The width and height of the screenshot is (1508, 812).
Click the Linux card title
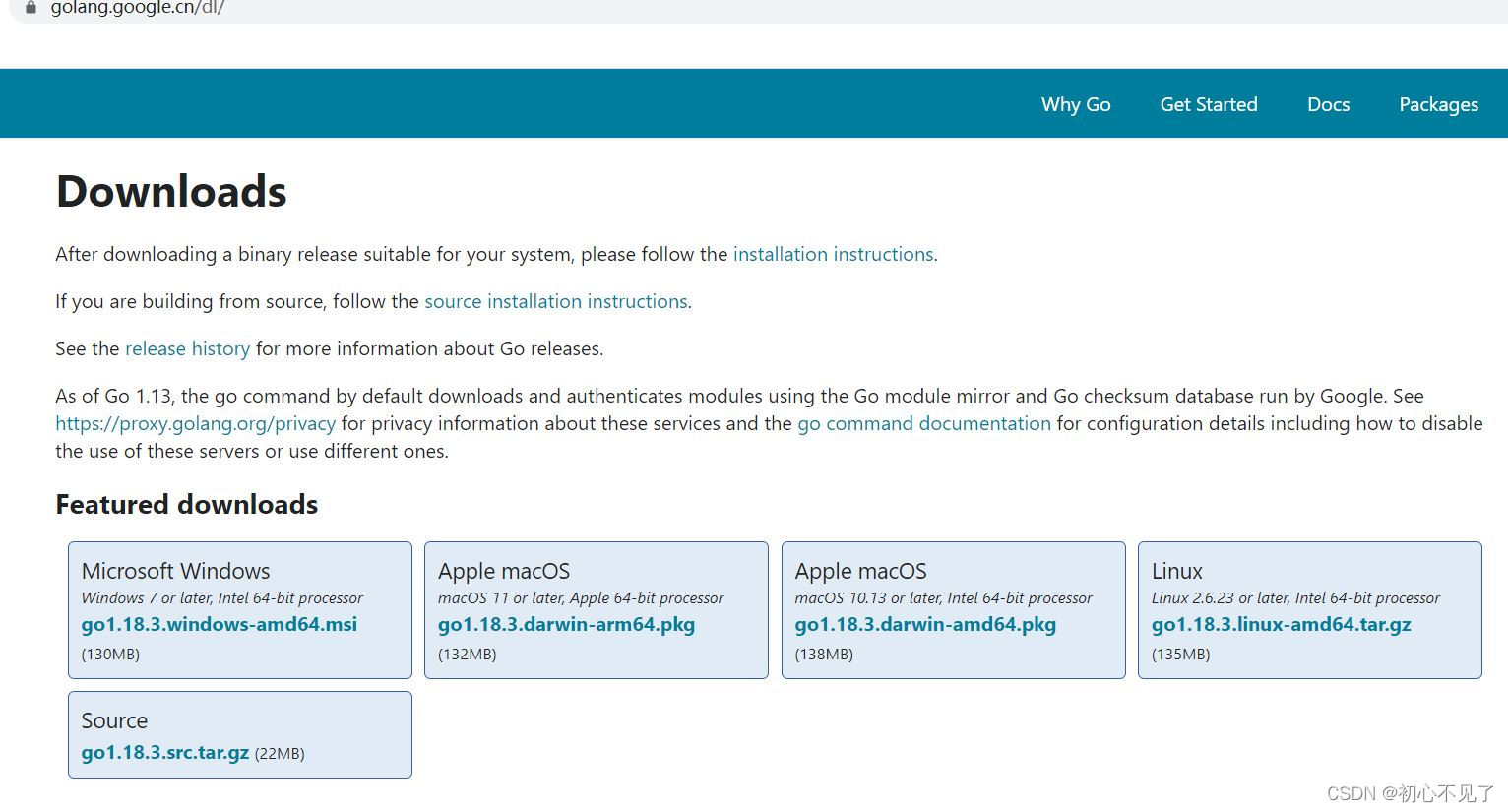point(1177,571)
